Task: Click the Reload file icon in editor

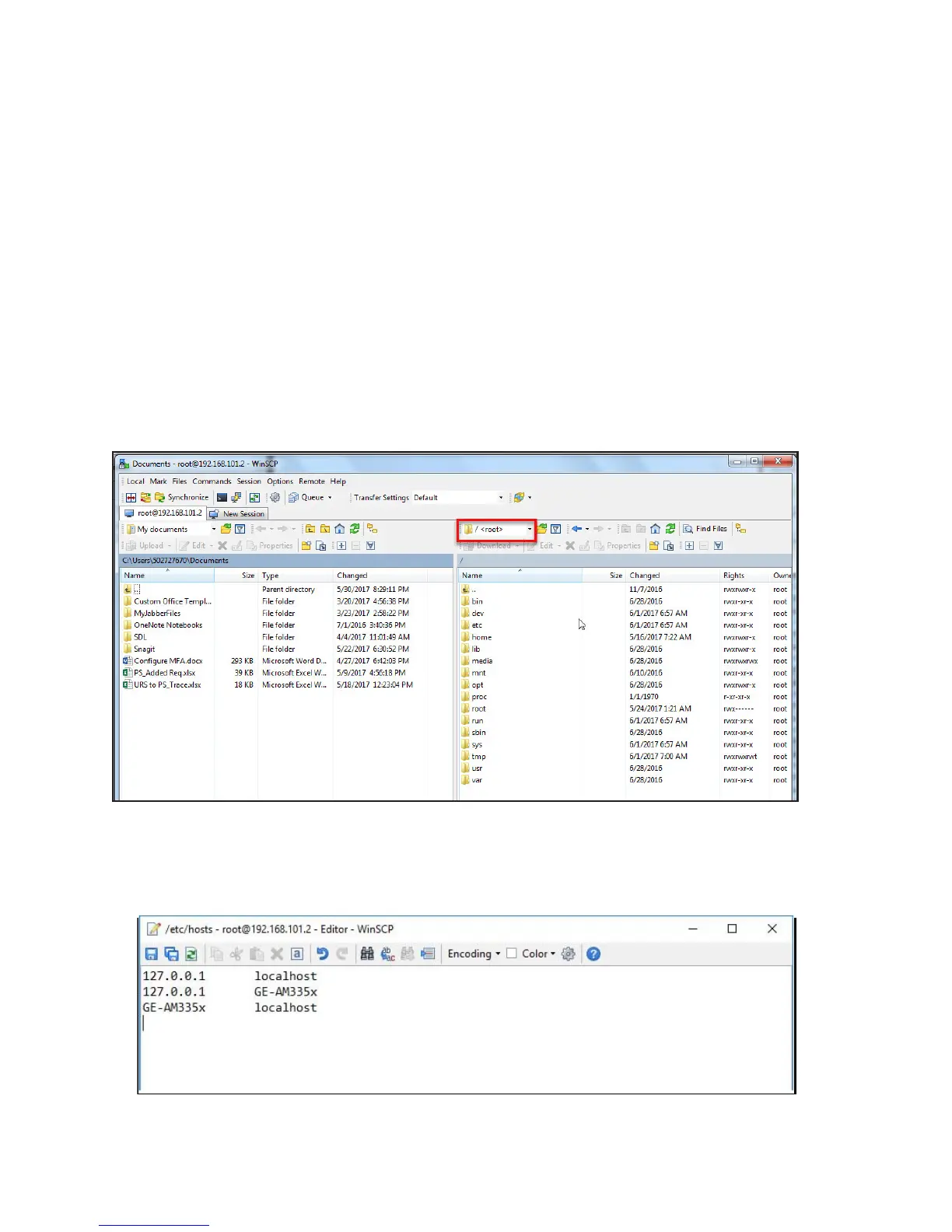Action: pyautogui.click(x=191, y=954)
